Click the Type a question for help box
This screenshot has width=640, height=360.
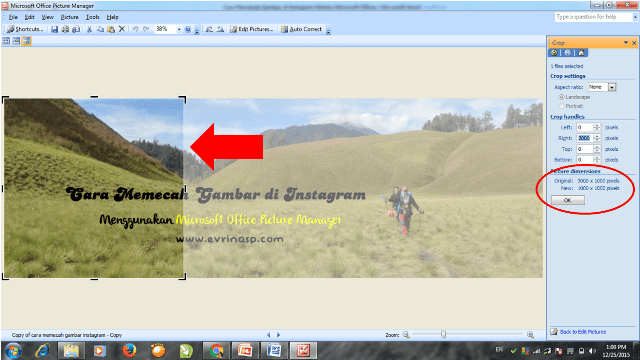593,17
